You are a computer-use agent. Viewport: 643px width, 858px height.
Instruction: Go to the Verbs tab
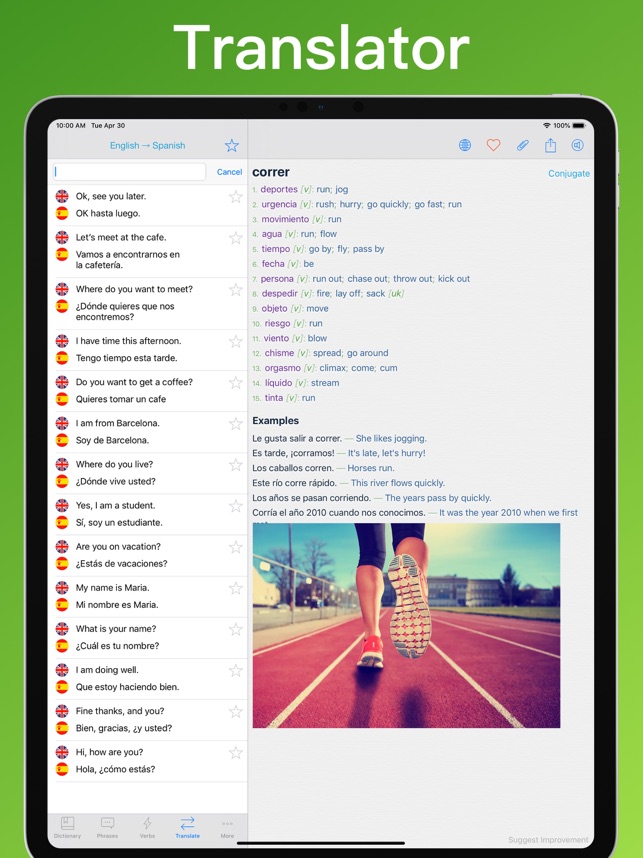click(x=147, y=827)
